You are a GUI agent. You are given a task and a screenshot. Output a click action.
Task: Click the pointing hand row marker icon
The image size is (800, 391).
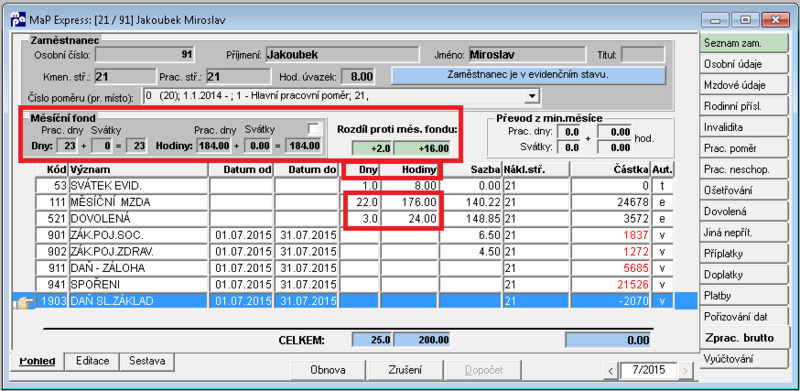tap(24, 303)
